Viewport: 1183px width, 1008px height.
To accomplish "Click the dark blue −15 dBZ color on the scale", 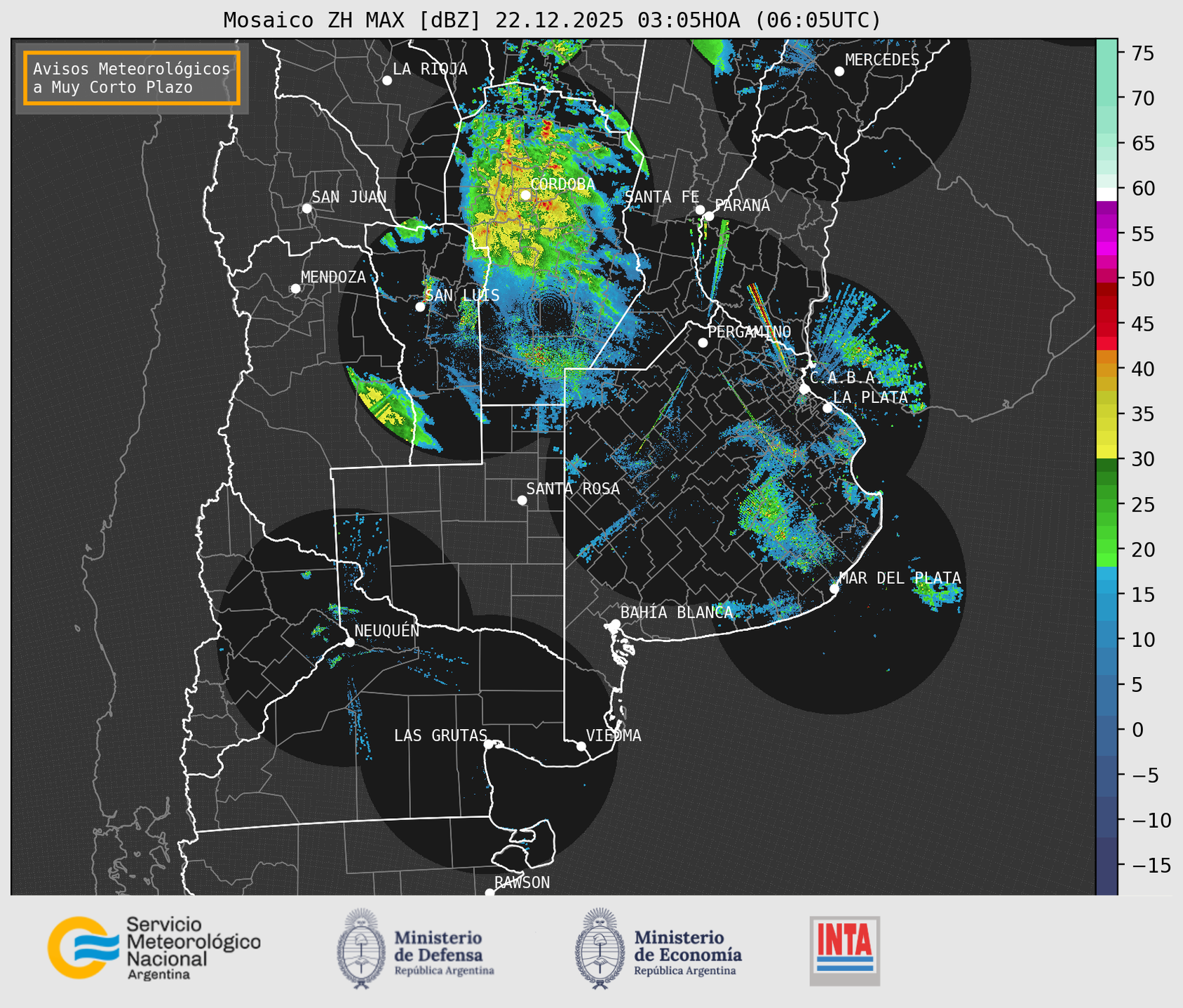I will point(1107,865).
